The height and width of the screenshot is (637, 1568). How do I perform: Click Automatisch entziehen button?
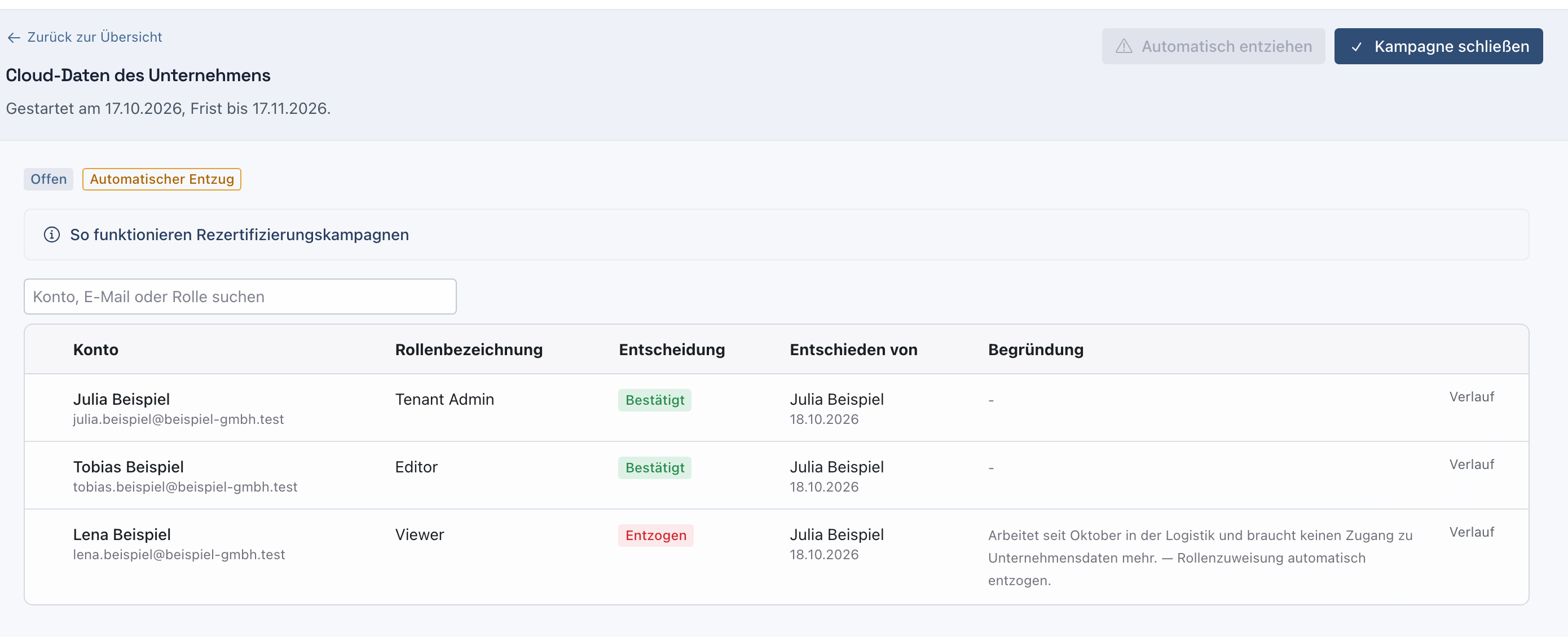pyautogui.click(x=1213, y=46)
